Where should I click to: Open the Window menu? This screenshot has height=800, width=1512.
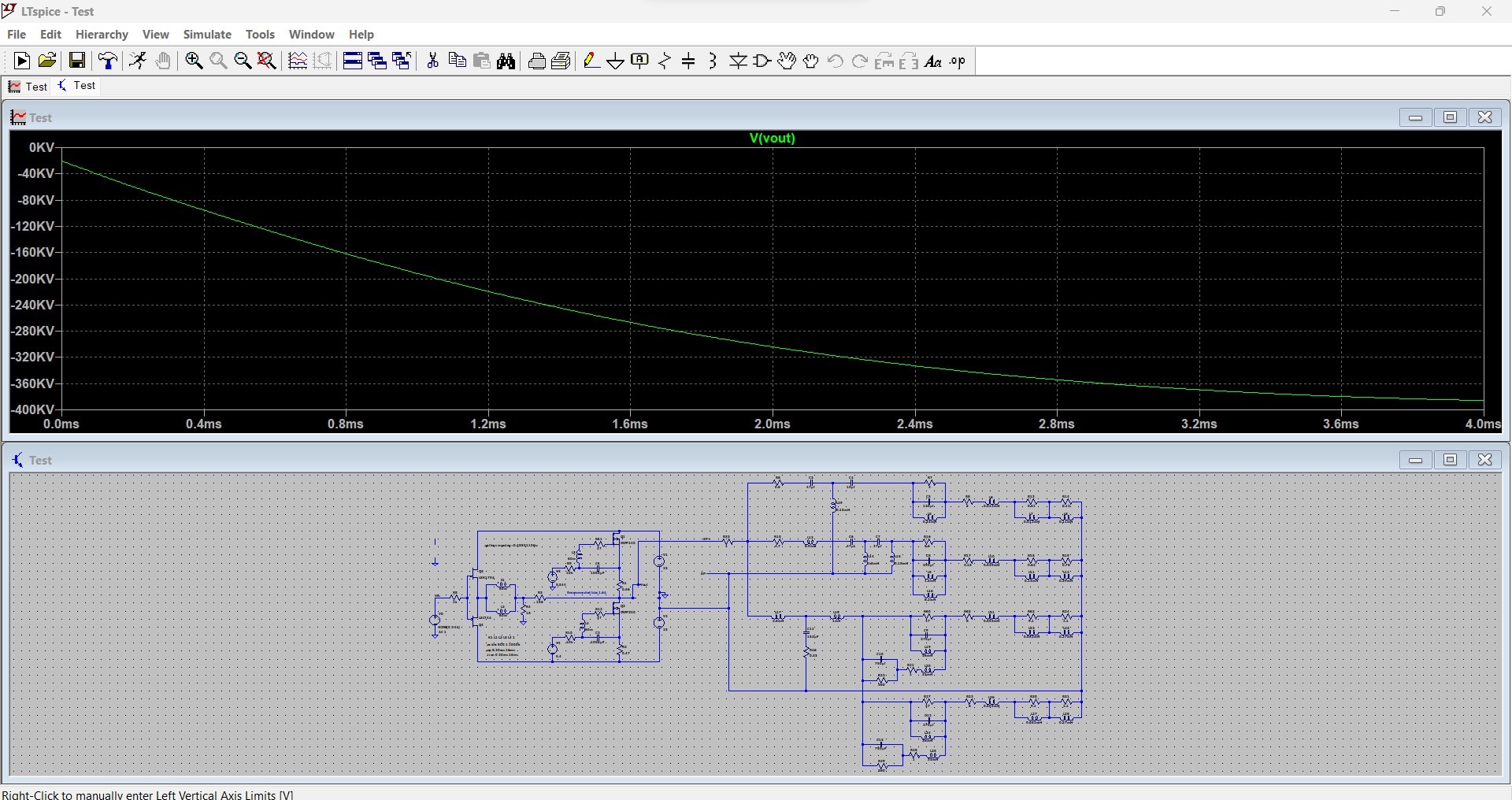[x=312, y=35]
